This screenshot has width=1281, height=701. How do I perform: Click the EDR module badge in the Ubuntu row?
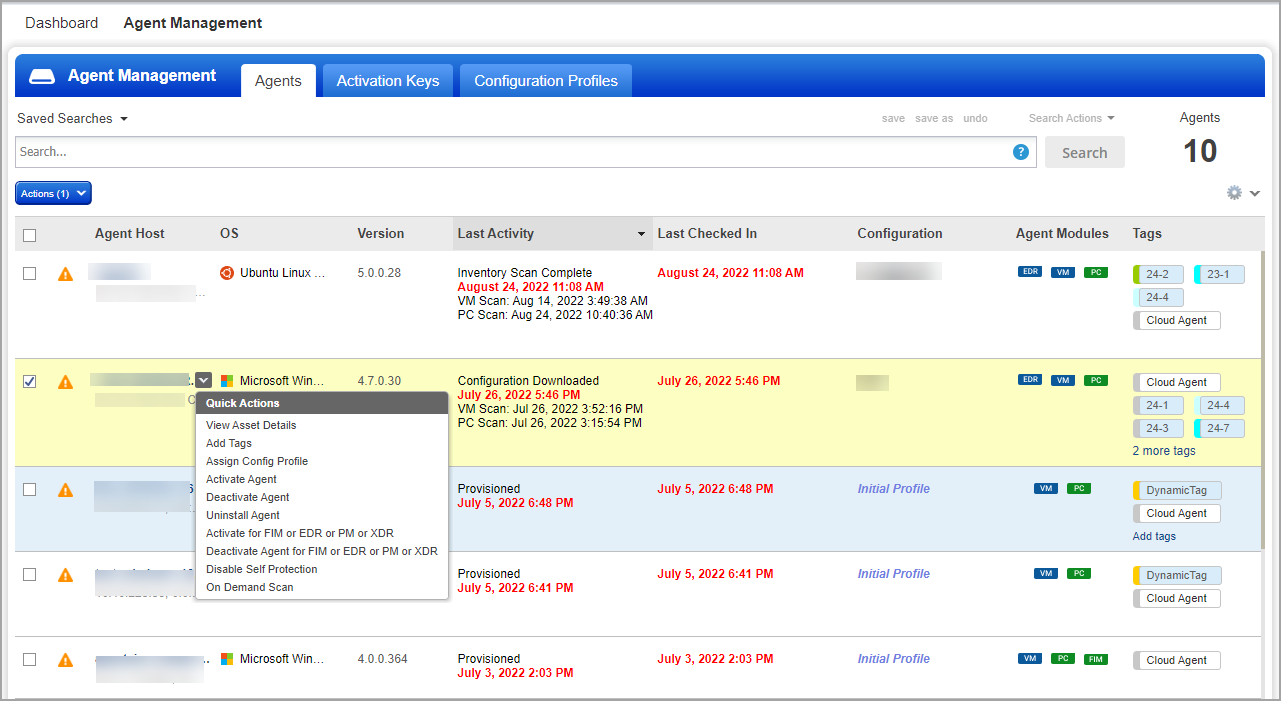point(1030,272)
